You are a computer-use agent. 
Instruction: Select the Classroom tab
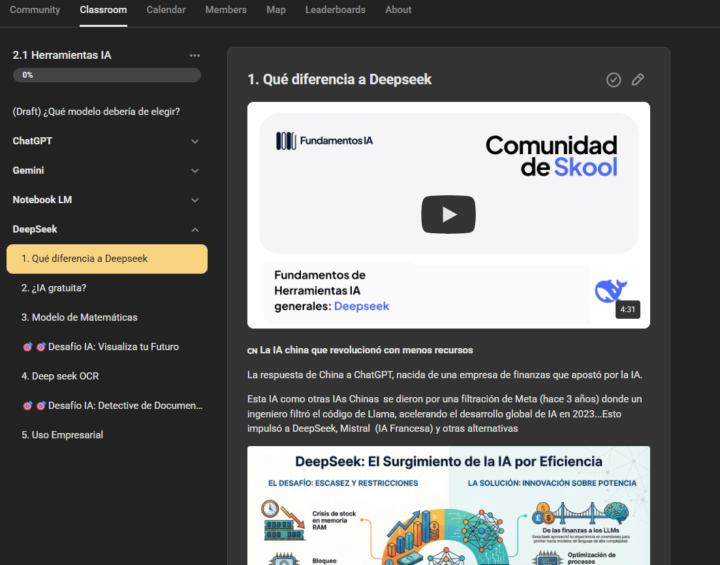point(103,10)
